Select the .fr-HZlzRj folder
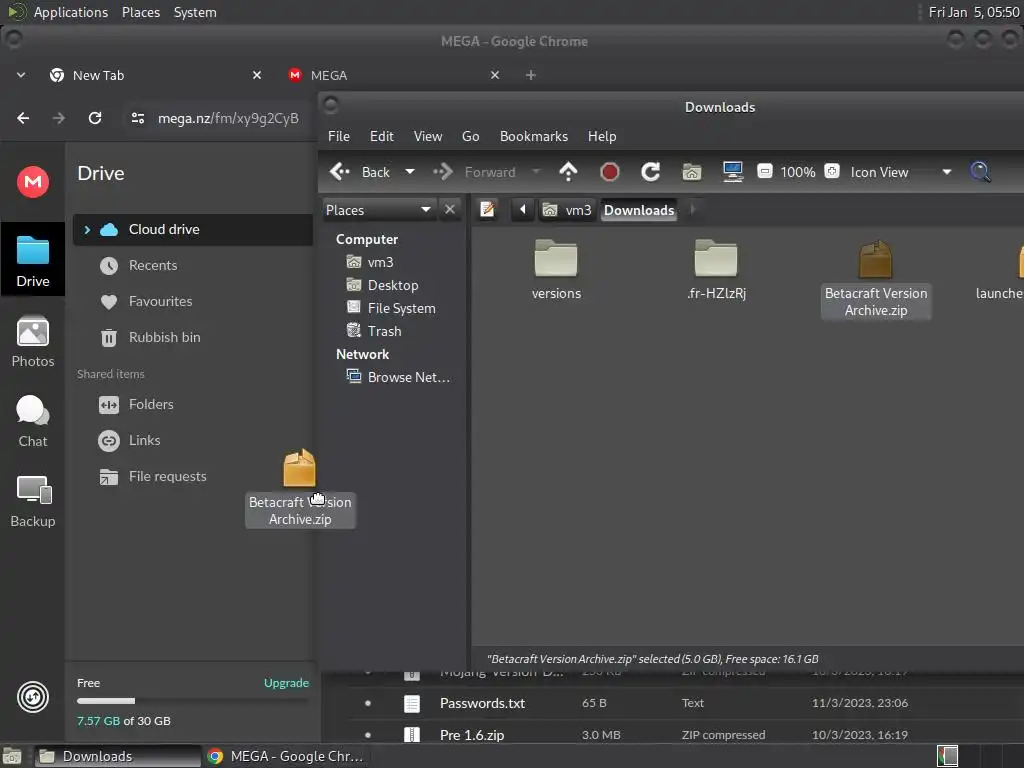This screenshot has height=768, width=1024. pyautogui.click(x=716, y=270)
